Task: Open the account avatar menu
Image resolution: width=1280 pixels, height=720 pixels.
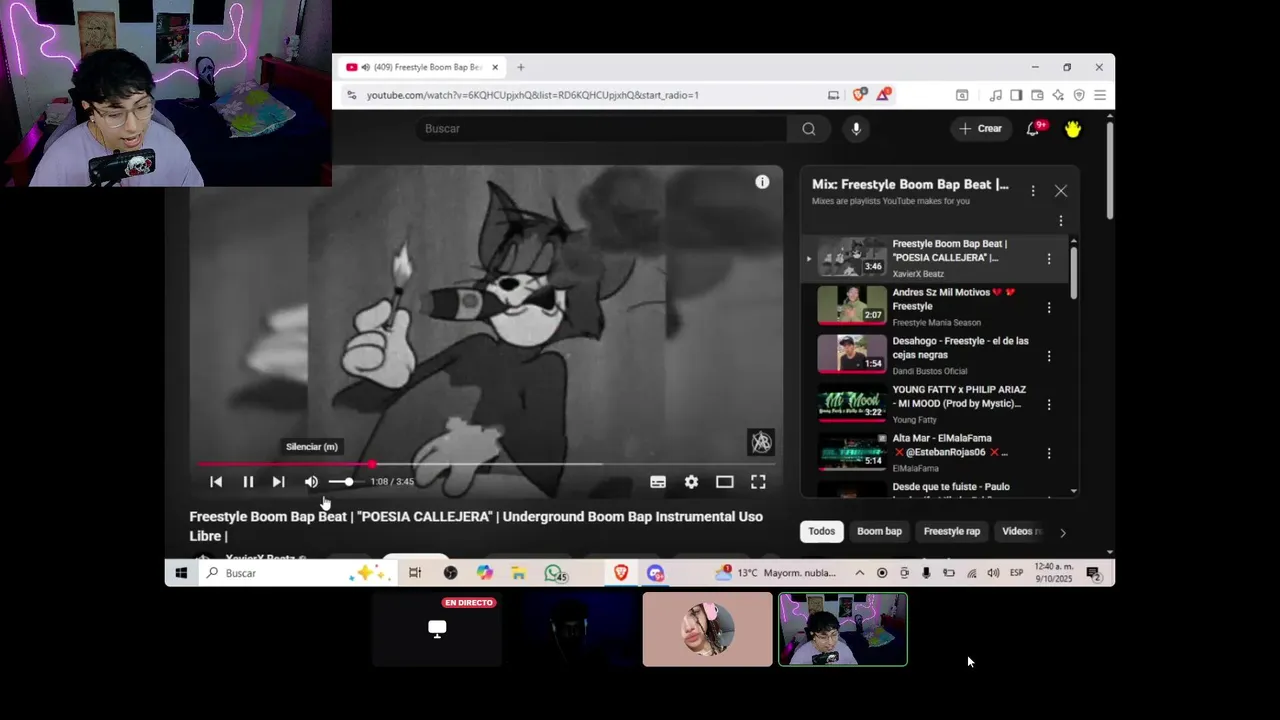Action: click(1073, 129)
